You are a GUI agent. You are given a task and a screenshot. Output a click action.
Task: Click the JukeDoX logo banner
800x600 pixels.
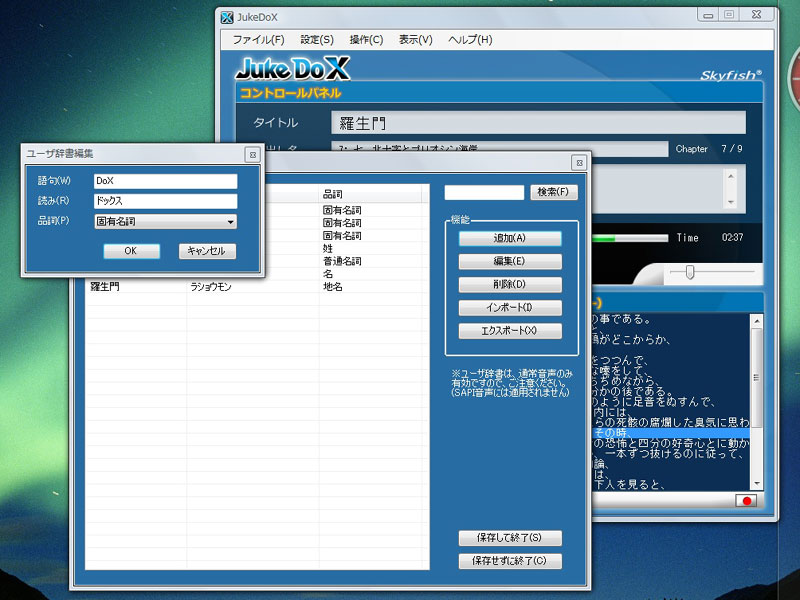(x=293, y=68)
